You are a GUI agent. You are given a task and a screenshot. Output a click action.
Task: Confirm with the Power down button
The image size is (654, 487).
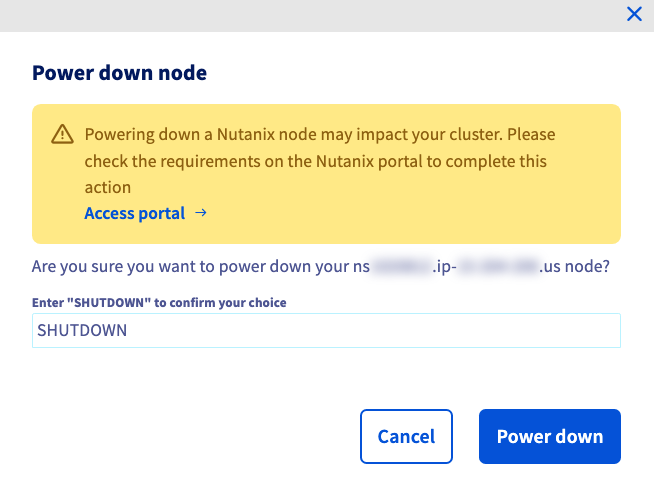tap(550, 436)
